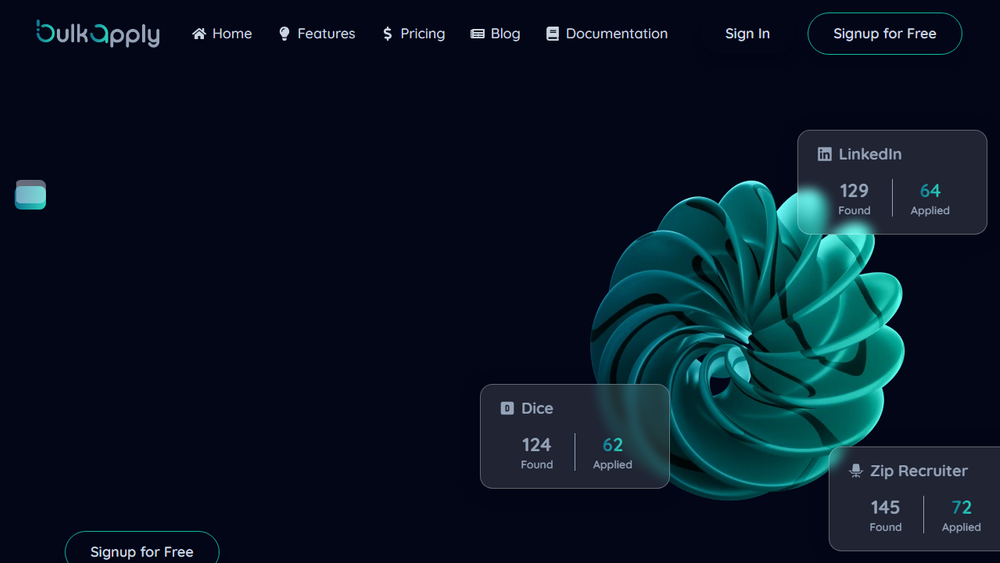The width and height of the screenshot is (1000, 563).
Task: Click the bottom Signup for Free button
Action: (x=142, y=548)
